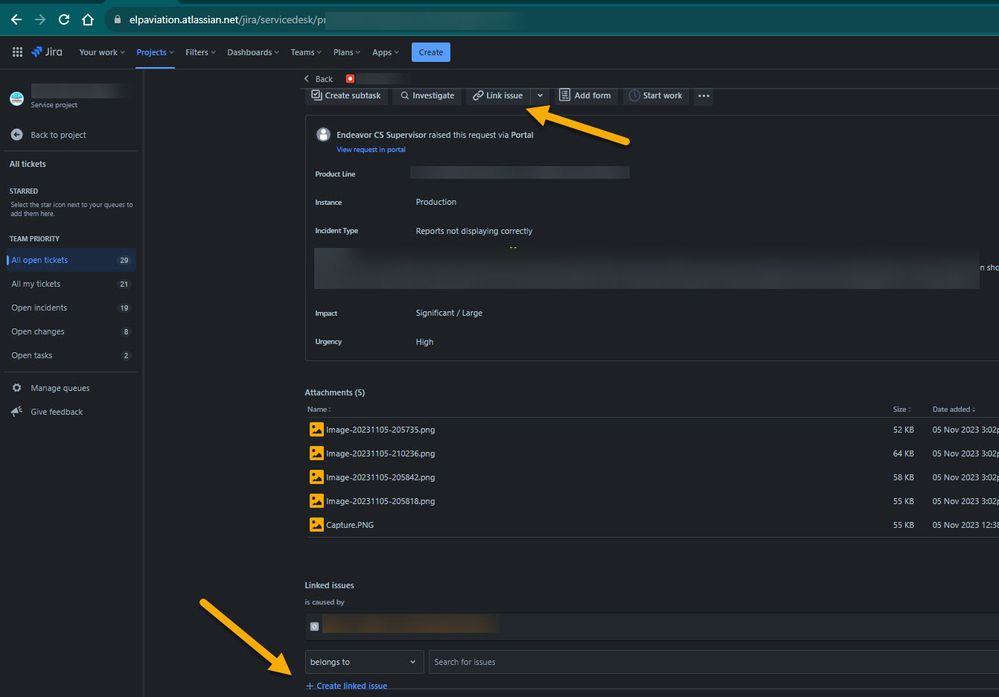Click image icon of image-20231105-205818.png

click(317, 501)
